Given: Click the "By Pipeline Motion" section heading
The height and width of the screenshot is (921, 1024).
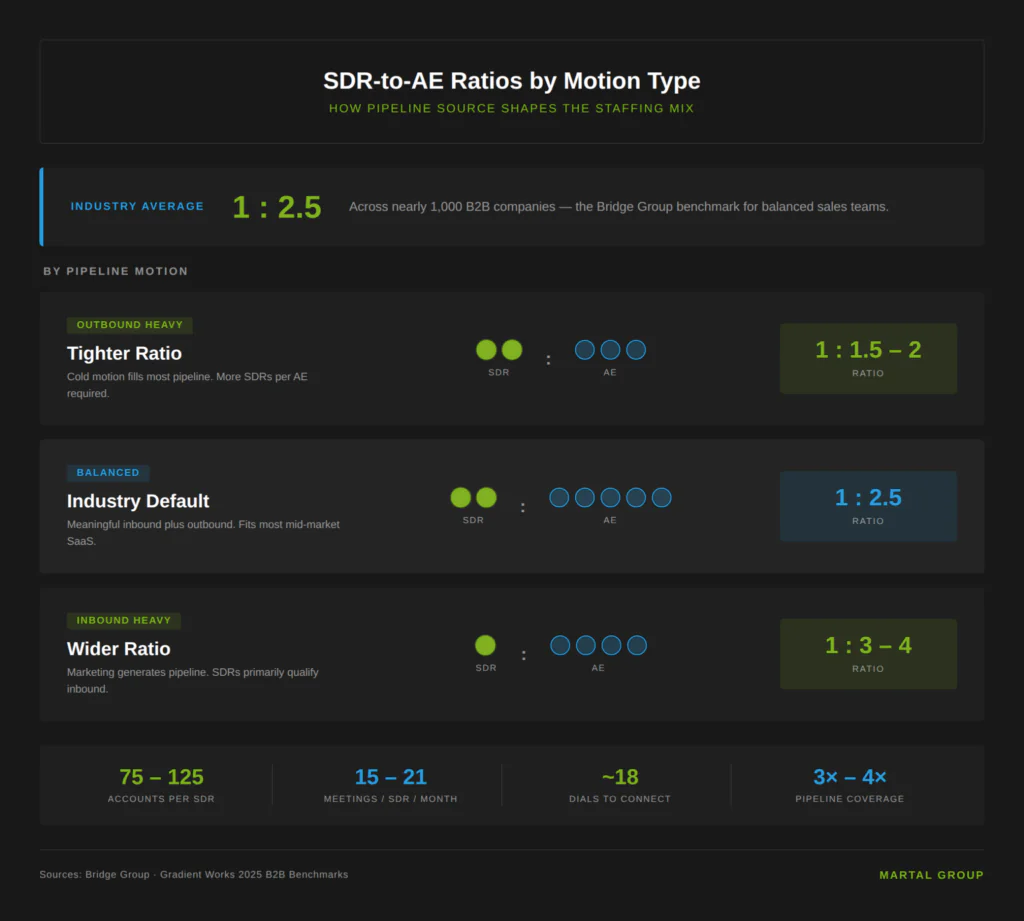Looking at the screenshot, I should click(x=116, y=271).
